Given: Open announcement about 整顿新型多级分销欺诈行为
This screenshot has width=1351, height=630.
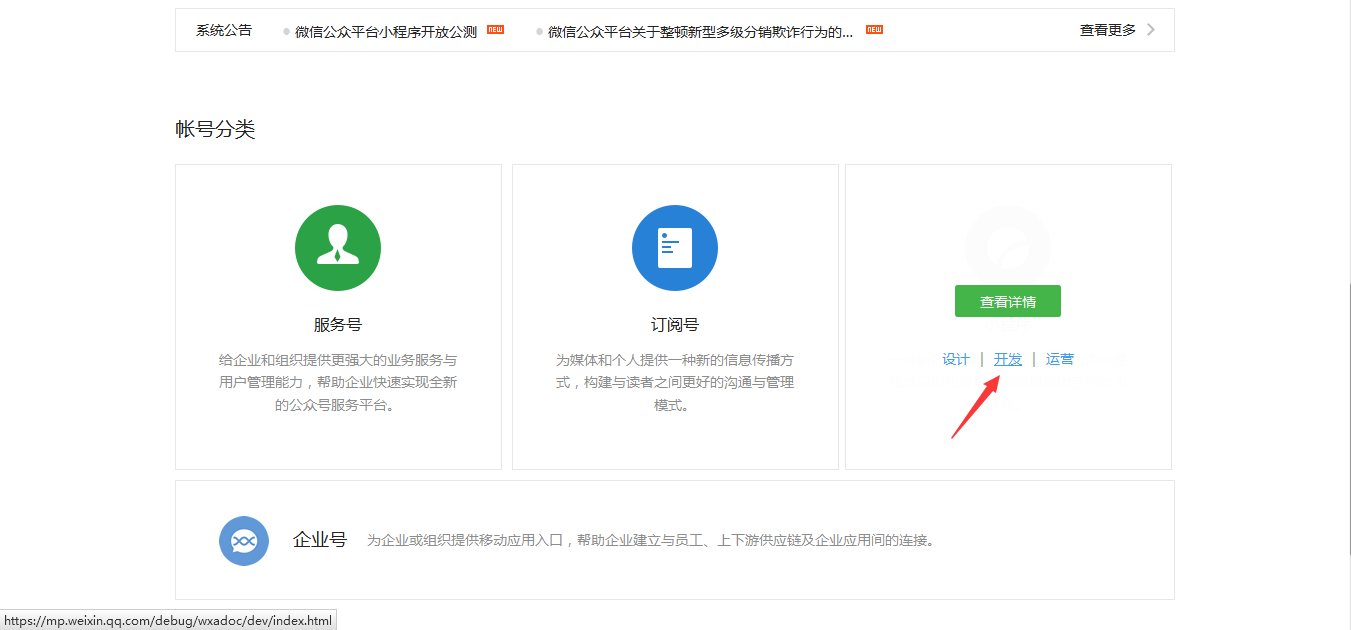Looking at the screenshot, I should pos(700,31).
